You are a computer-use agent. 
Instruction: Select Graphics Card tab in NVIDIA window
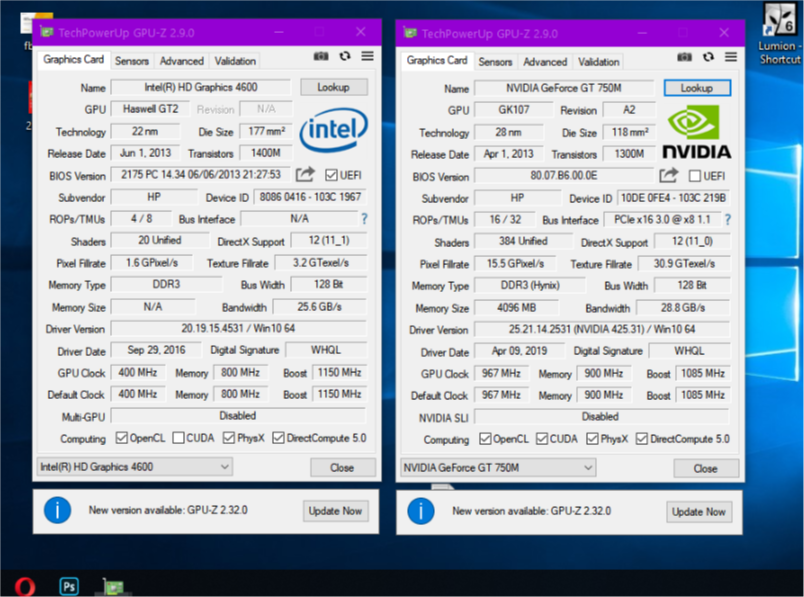pos(437,61)
